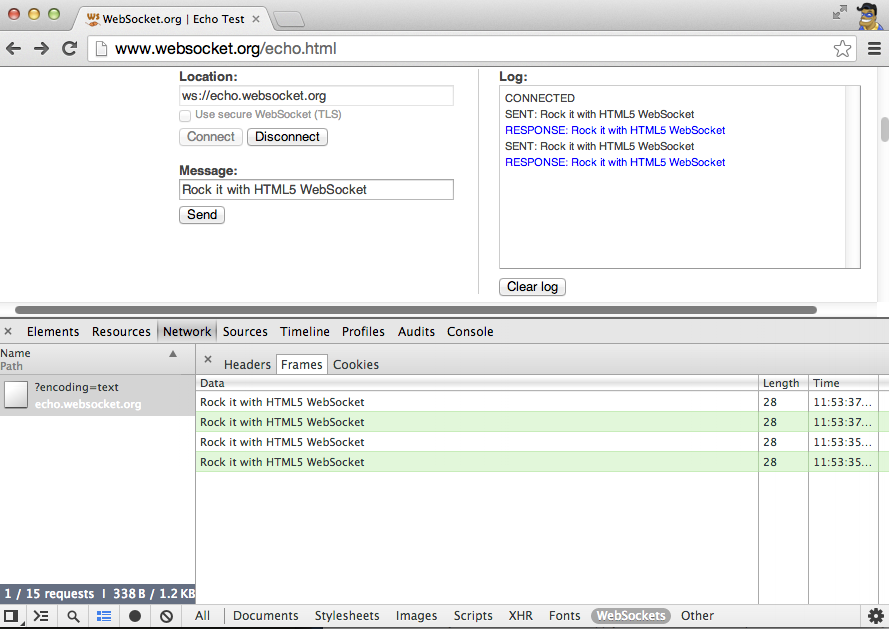Close the request details pane
This screenshot has width=889, height=629.
click(x=208, y=360)
